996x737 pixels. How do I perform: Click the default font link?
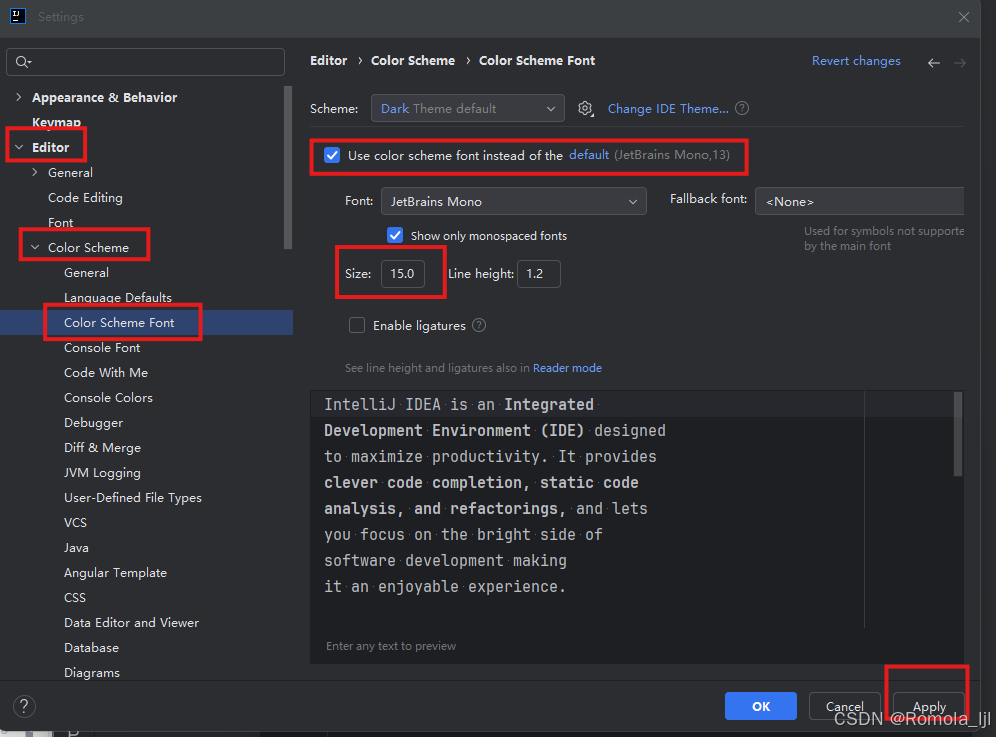tap(589, 154)
